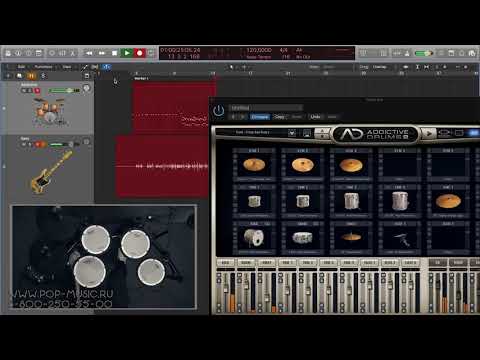This screenshot has width=480, height=360.
Task: Open Addictive Drums preset browser arrow
Action: tap(292, 133)
